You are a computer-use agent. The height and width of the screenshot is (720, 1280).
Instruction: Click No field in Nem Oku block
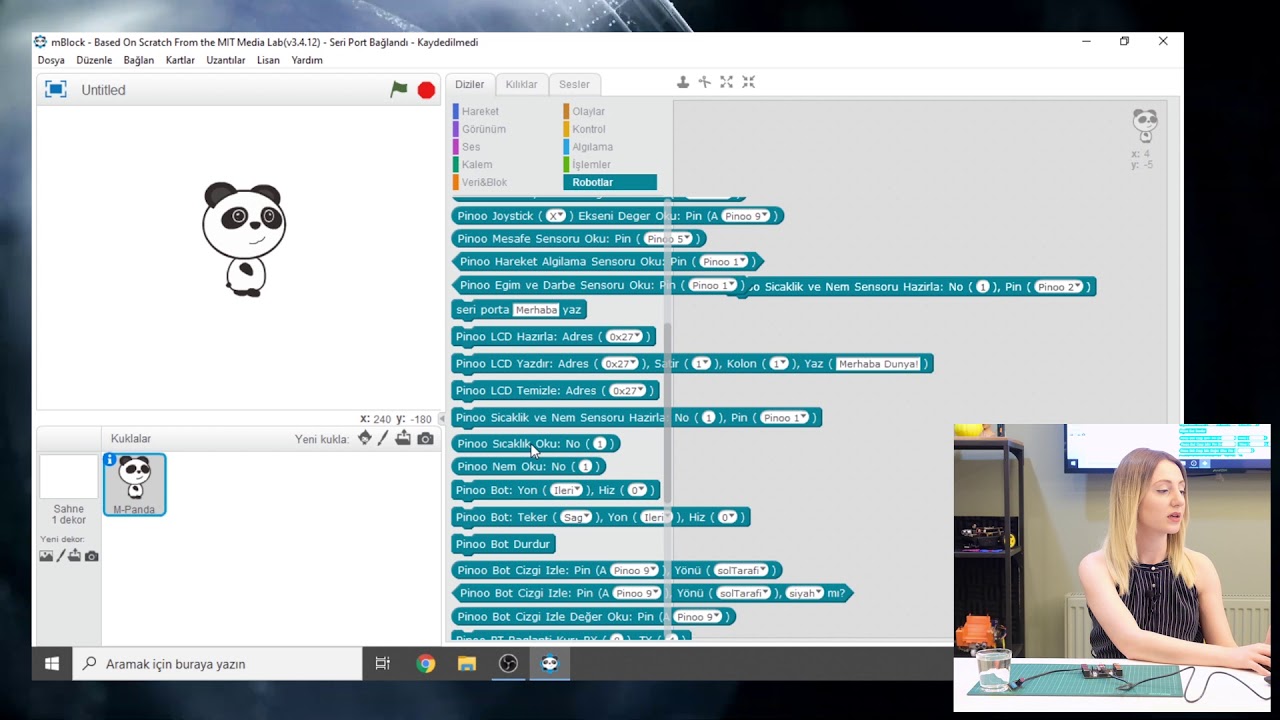pyautogui.click(x=586, y=467)
